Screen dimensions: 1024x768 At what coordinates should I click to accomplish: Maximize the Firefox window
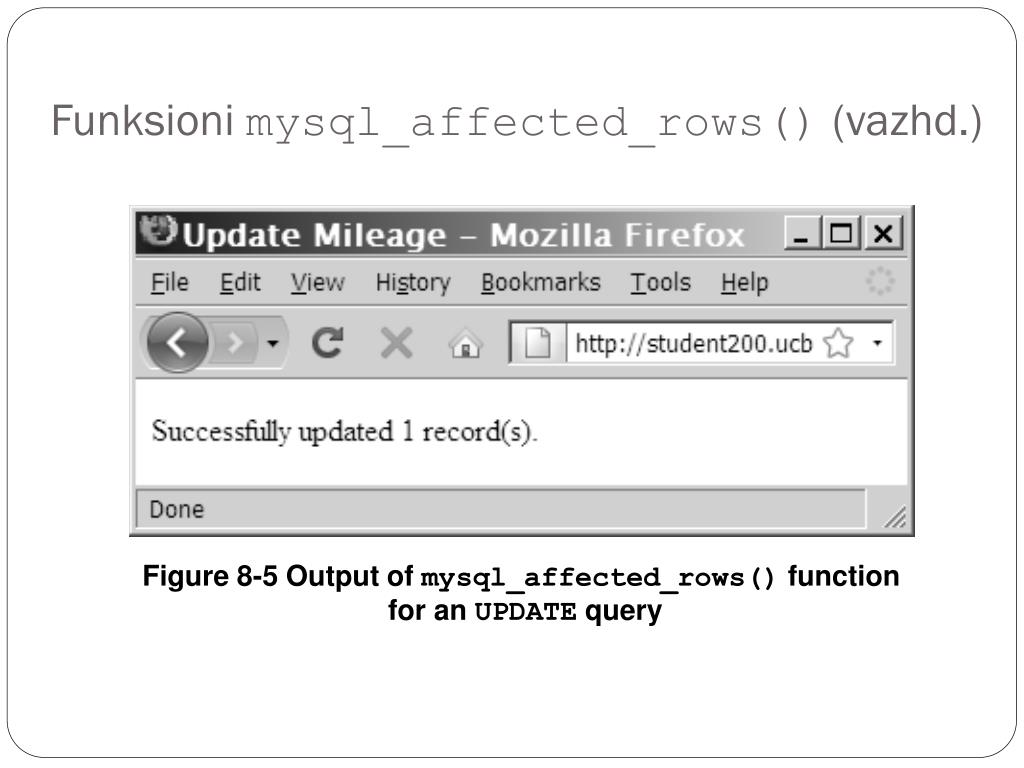(841, 232)
